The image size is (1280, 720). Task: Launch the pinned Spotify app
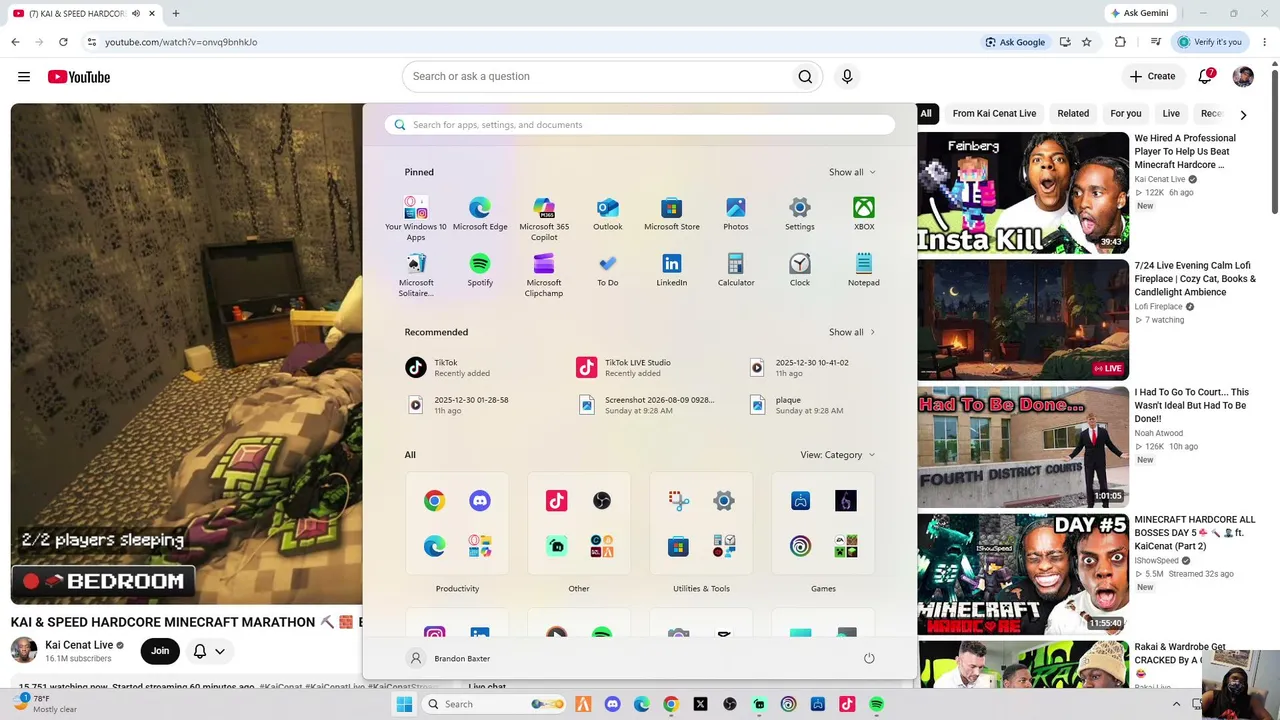(480, 270)
